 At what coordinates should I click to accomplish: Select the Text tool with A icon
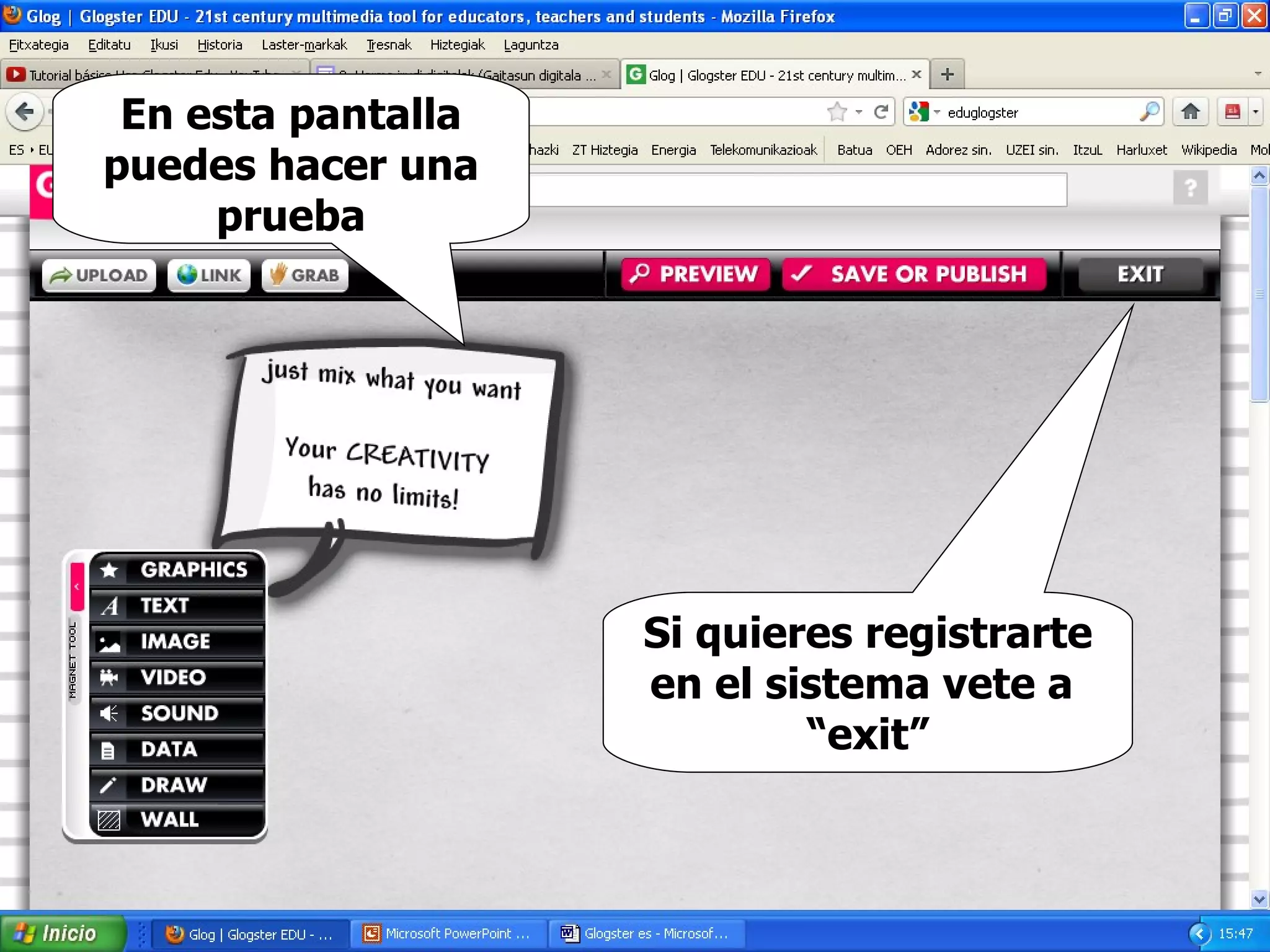[177, 606]
